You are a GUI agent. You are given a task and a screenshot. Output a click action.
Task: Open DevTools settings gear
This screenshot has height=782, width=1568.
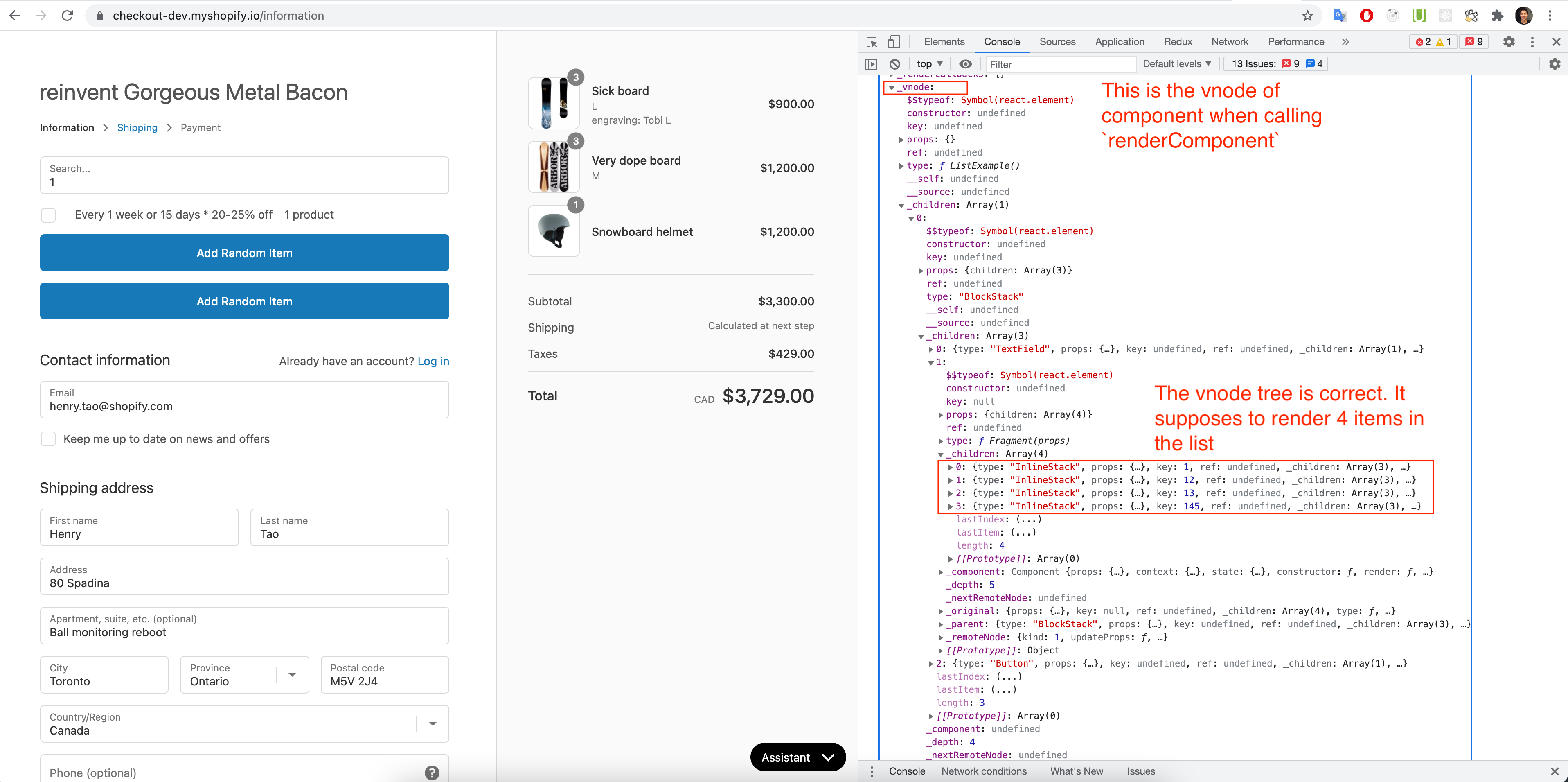[x=1509, y=41]
